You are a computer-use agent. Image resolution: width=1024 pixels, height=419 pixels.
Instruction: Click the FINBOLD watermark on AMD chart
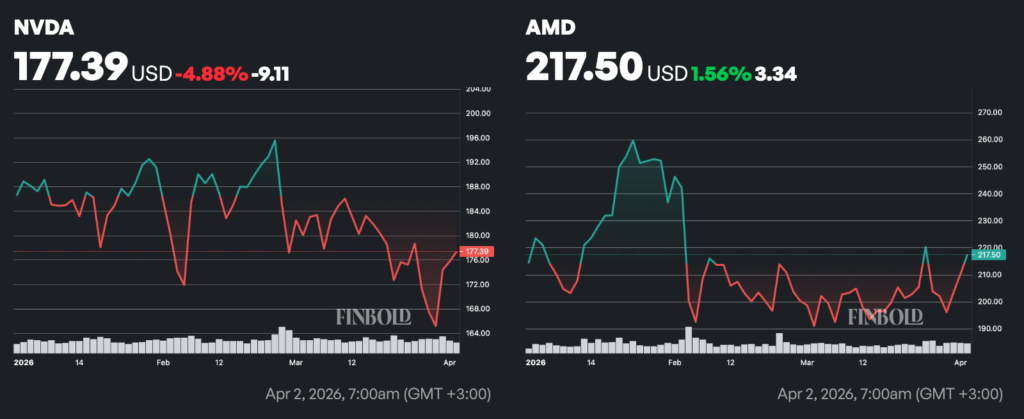tap(885, 317)
